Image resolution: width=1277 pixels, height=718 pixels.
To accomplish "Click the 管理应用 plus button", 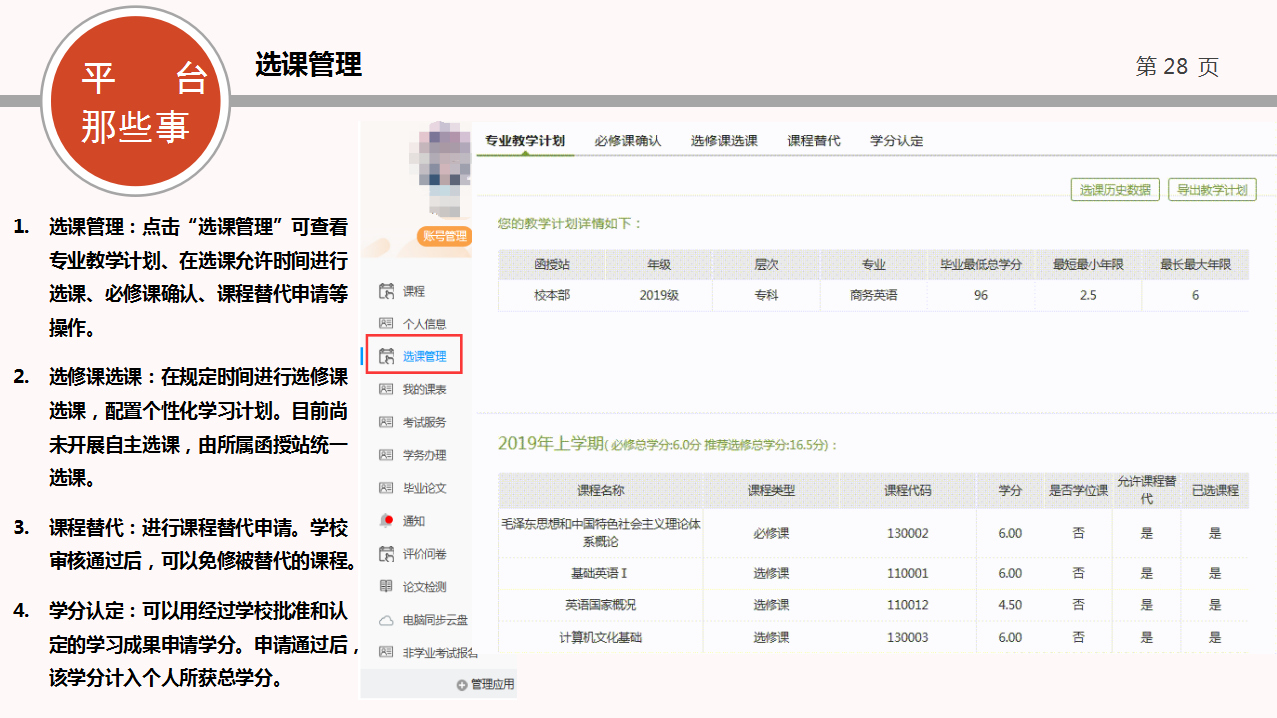I will [462, 685].
